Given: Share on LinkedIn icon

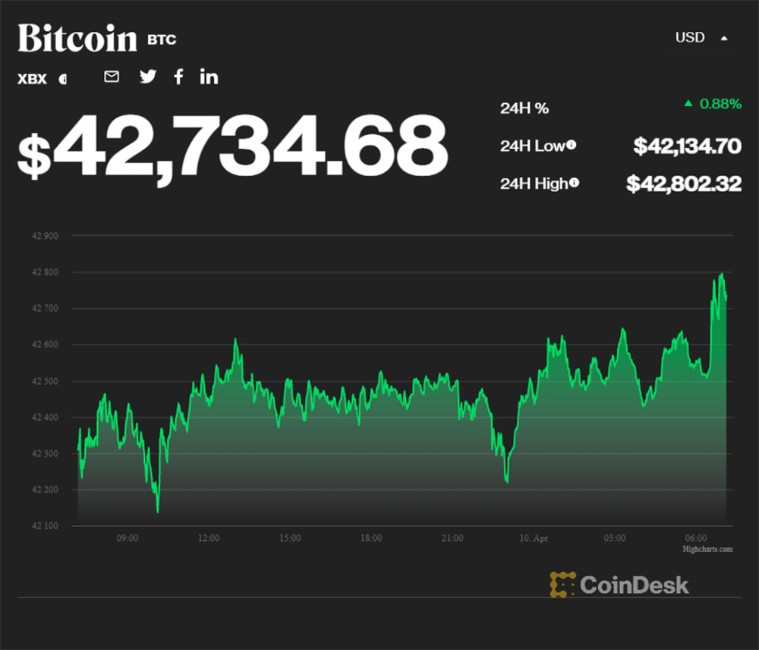Looking at the screenshot, I should click(x=209, y=76).
